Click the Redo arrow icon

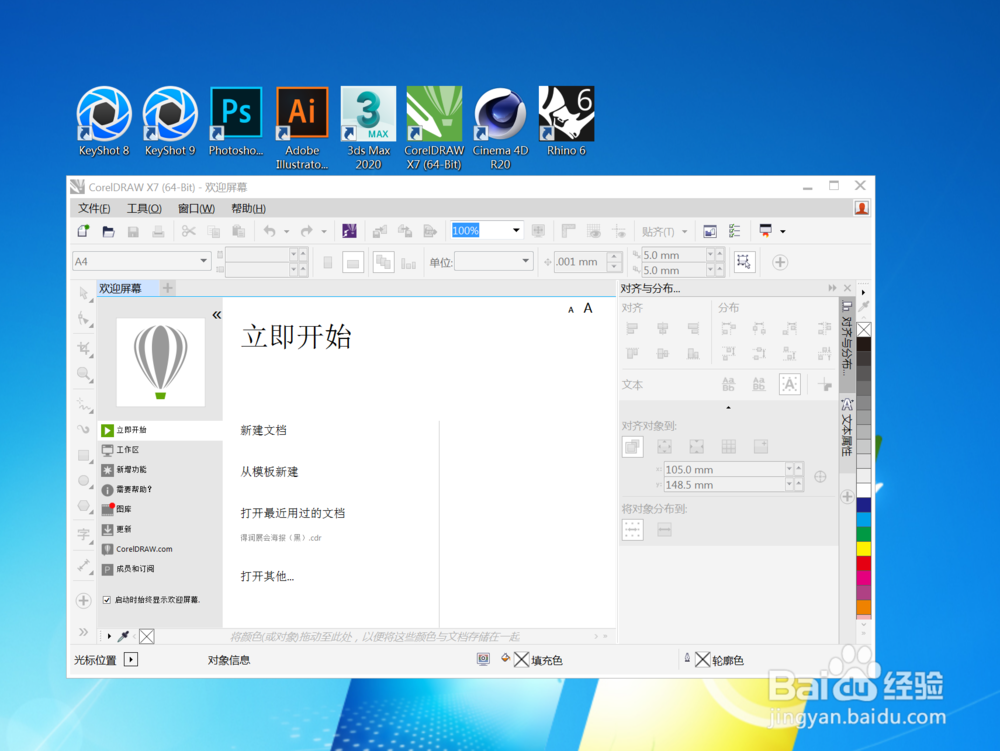tap(307, 231)
